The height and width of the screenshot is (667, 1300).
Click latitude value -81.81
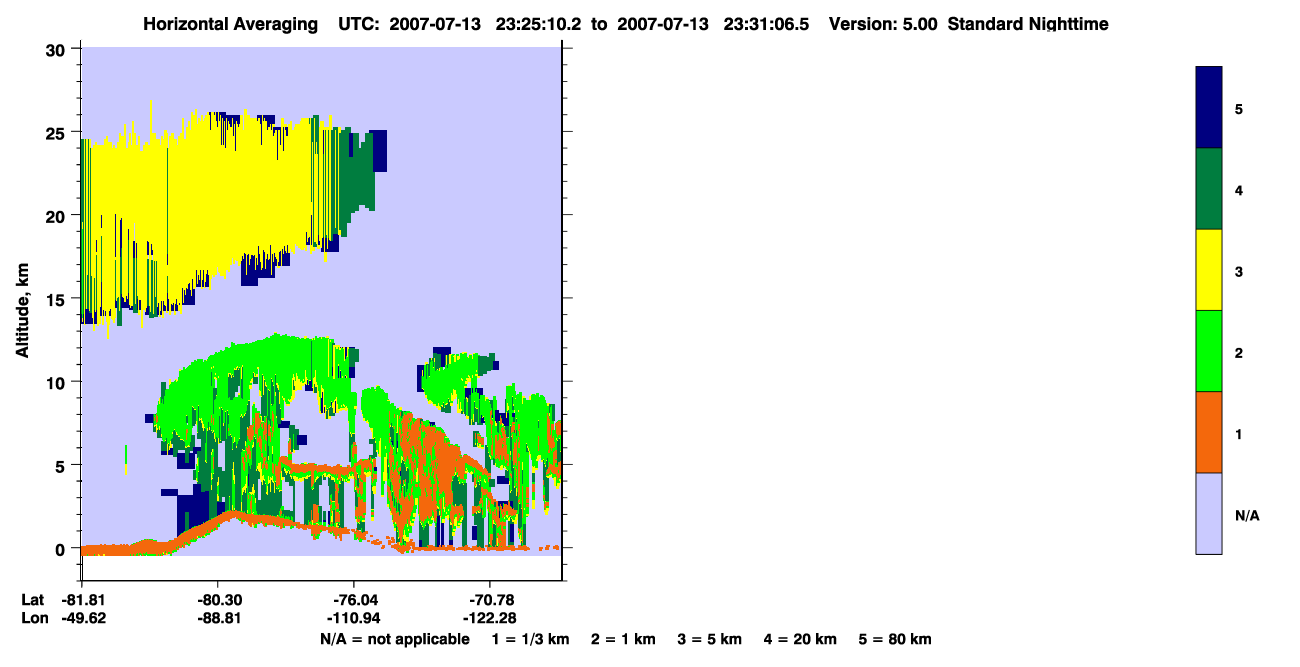tap(84, 600)
